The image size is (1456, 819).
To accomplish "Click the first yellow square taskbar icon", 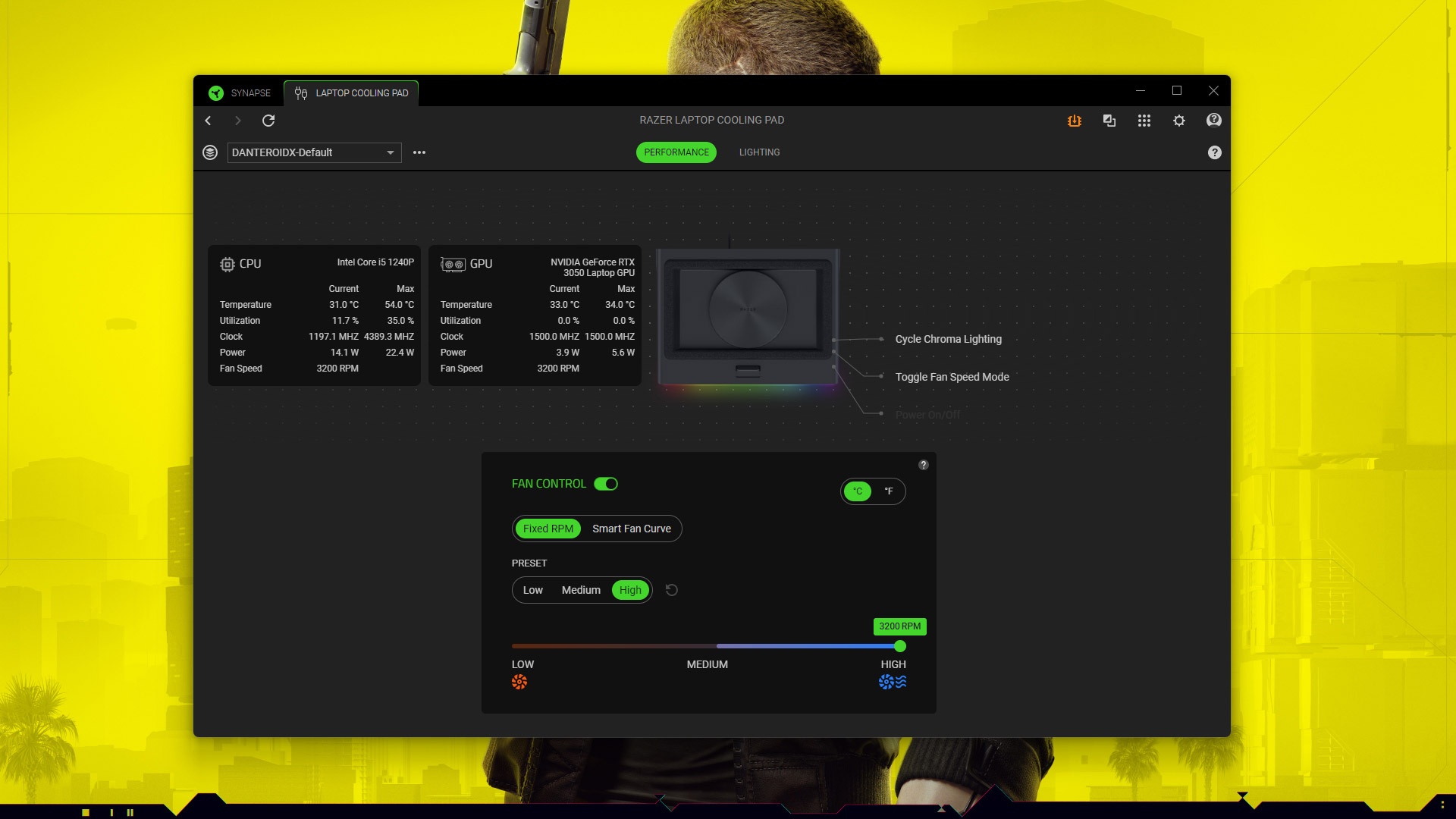I will tap(86, 813).
